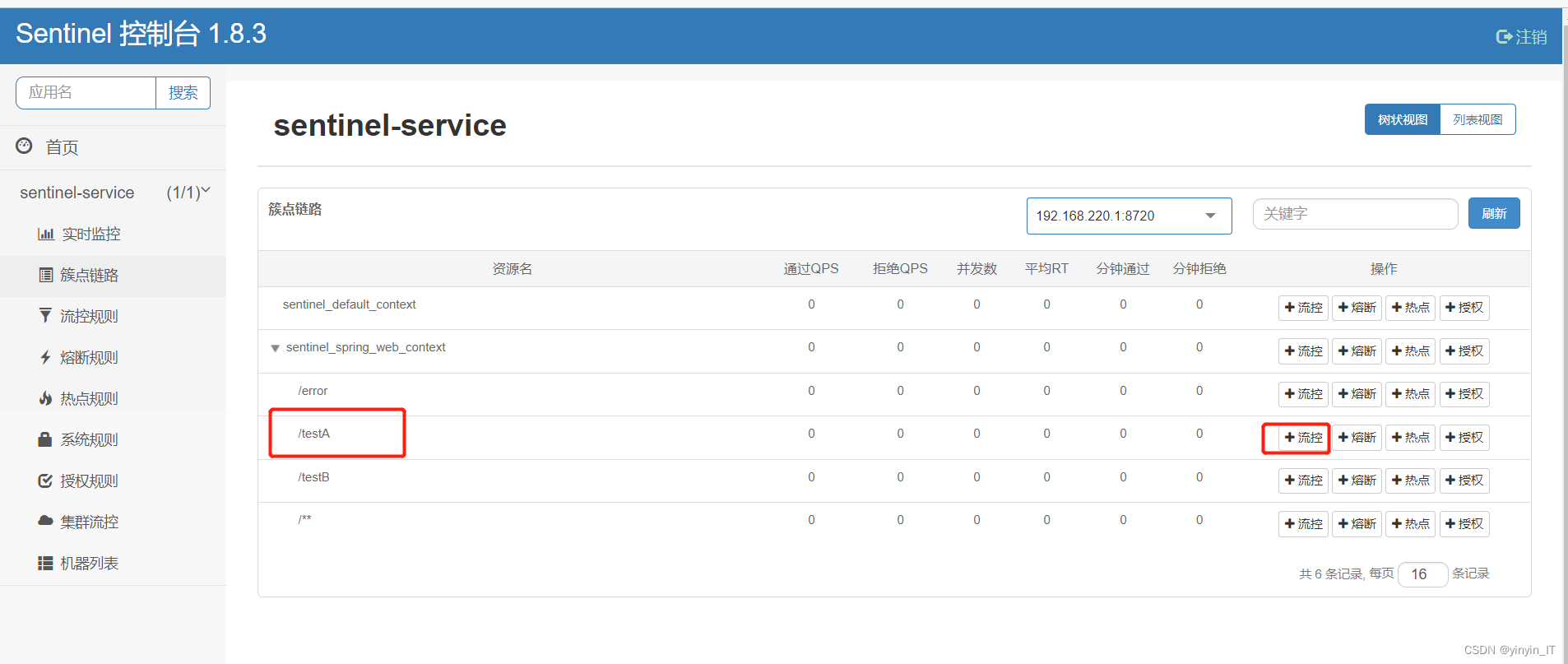Image resolution: width=1568 pixels, height=664 pixels.
Task: Add 授权 rule for sentinel_default_context
Action: point(1464,308)
